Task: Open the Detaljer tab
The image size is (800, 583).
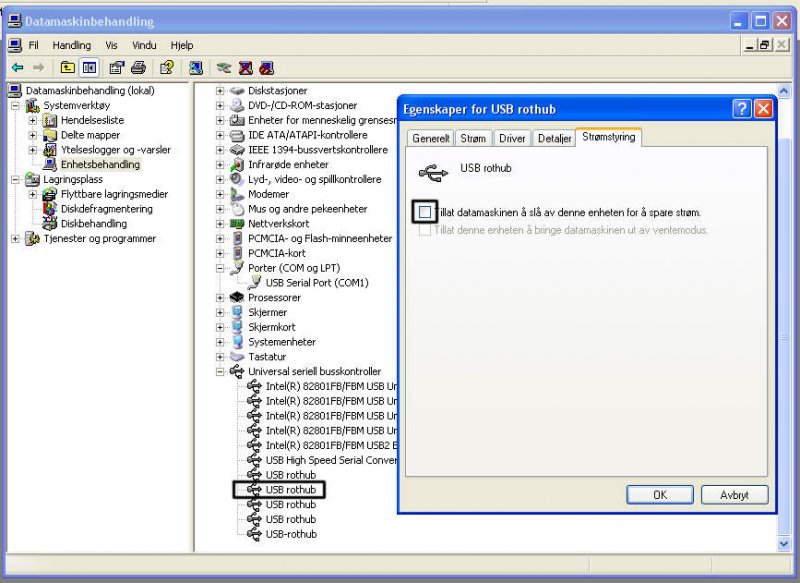Action: tap(554, 139)
